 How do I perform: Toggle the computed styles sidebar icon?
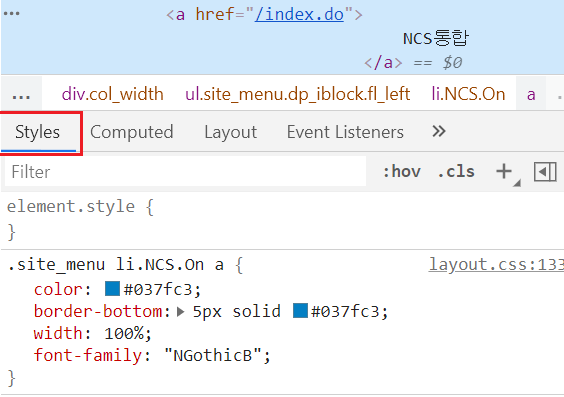[x=545, y=172]
